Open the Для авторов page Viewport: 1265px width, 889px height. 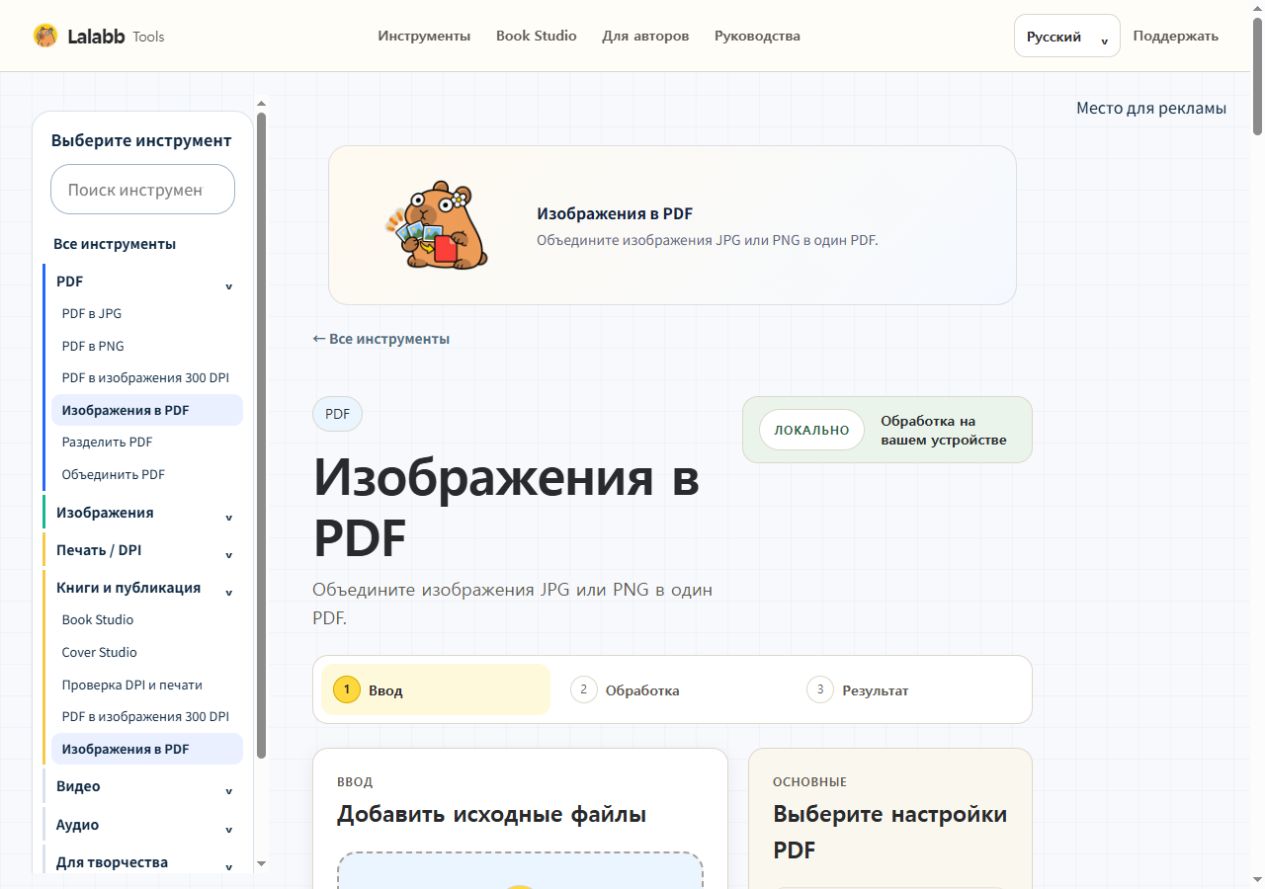coord(645,36)
